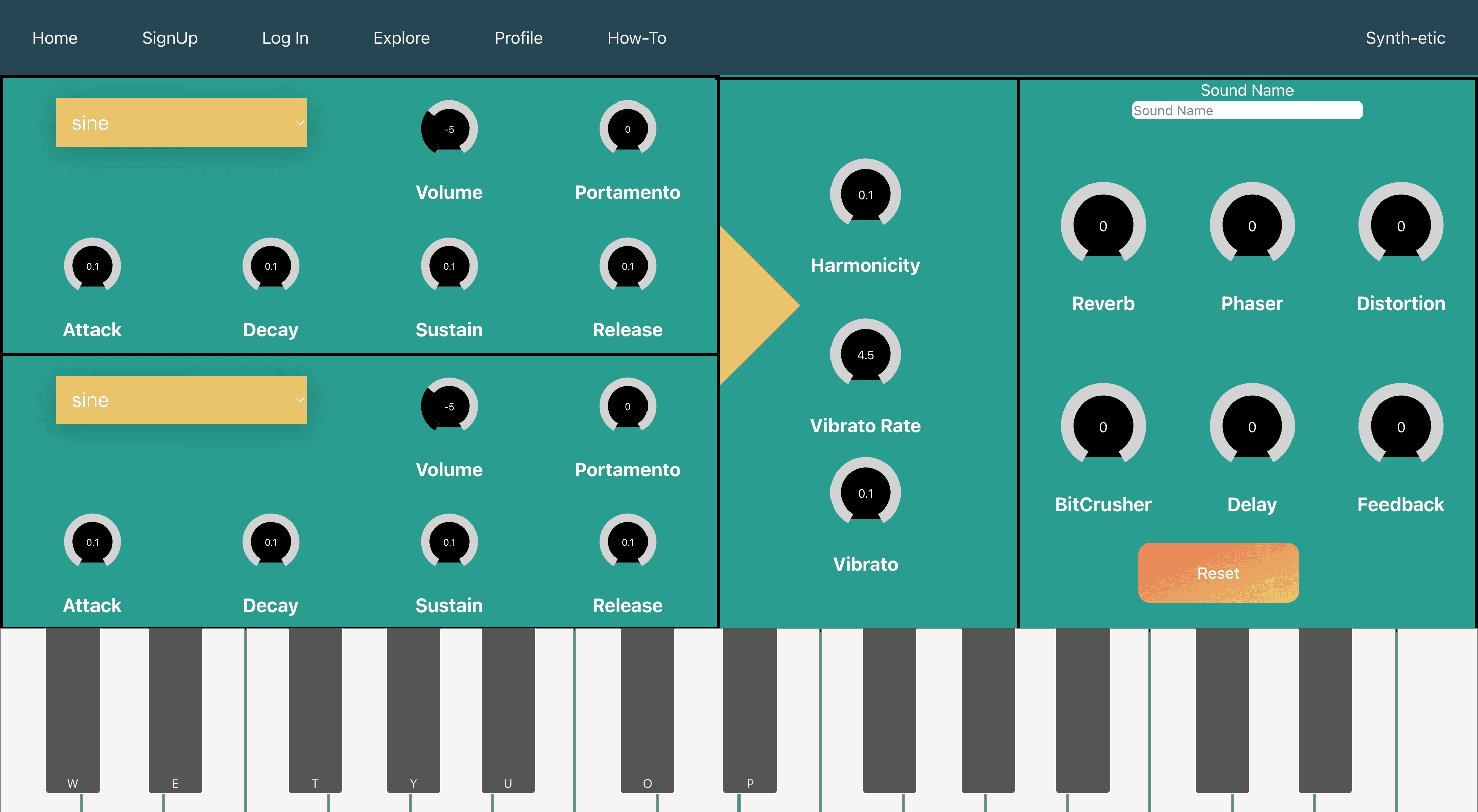Image resolution: width=1478 pixels, height=812 pixels.
Task: Open the Explore menu item
Action: 401,38
